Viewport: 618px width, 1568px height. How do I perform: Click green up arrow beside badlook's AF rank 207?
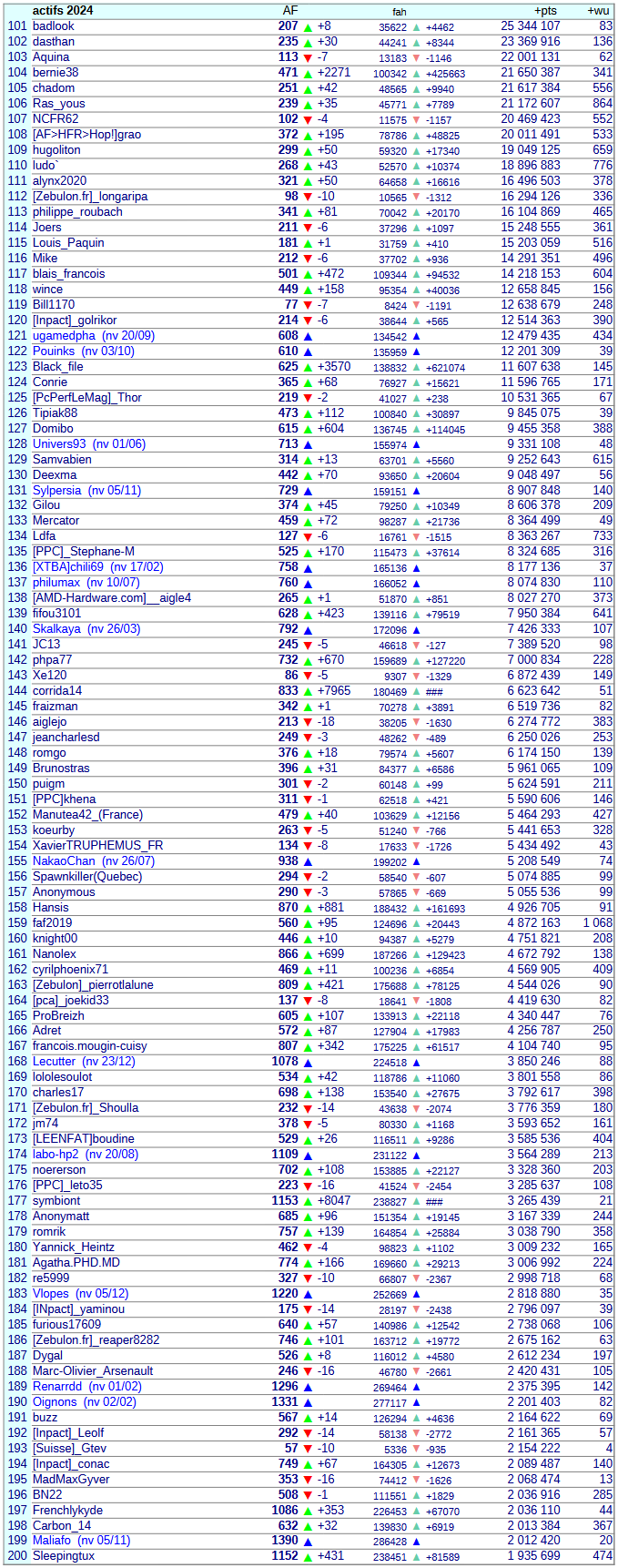308,26
